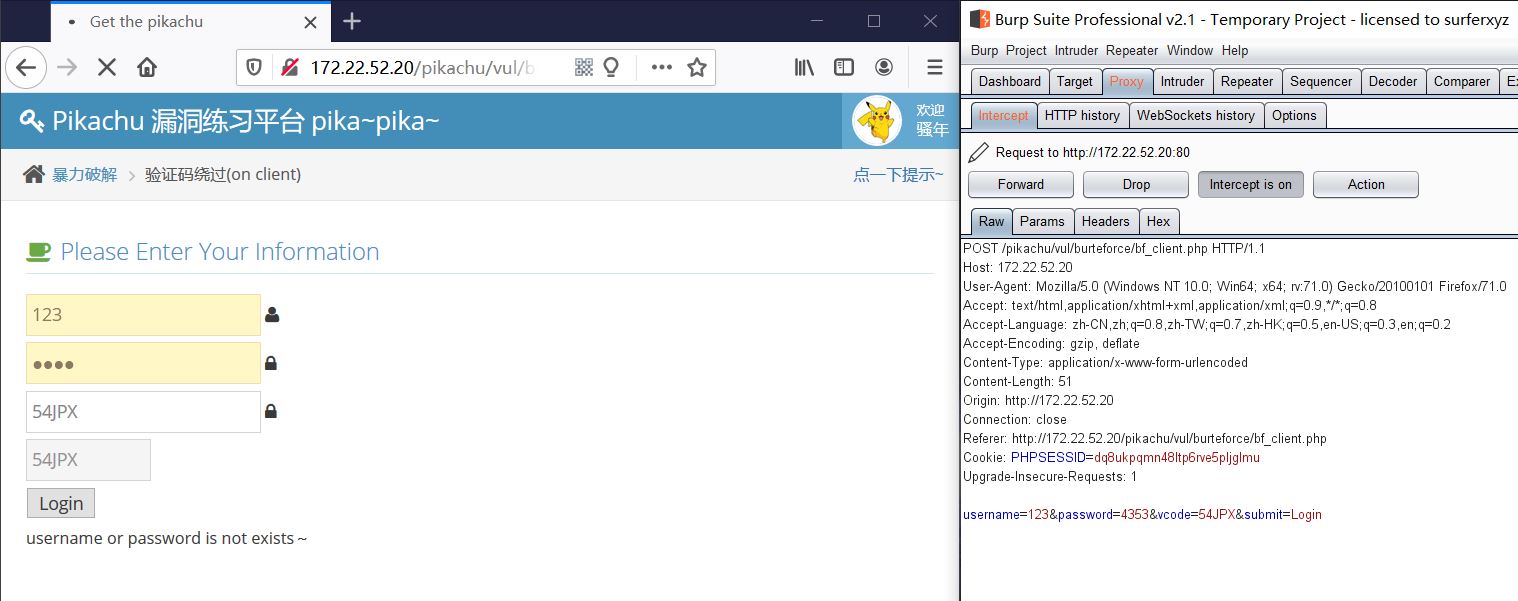Drop the intercepted request
Viewport: 1518px width, 601px height.
(x=1136, y=185)
